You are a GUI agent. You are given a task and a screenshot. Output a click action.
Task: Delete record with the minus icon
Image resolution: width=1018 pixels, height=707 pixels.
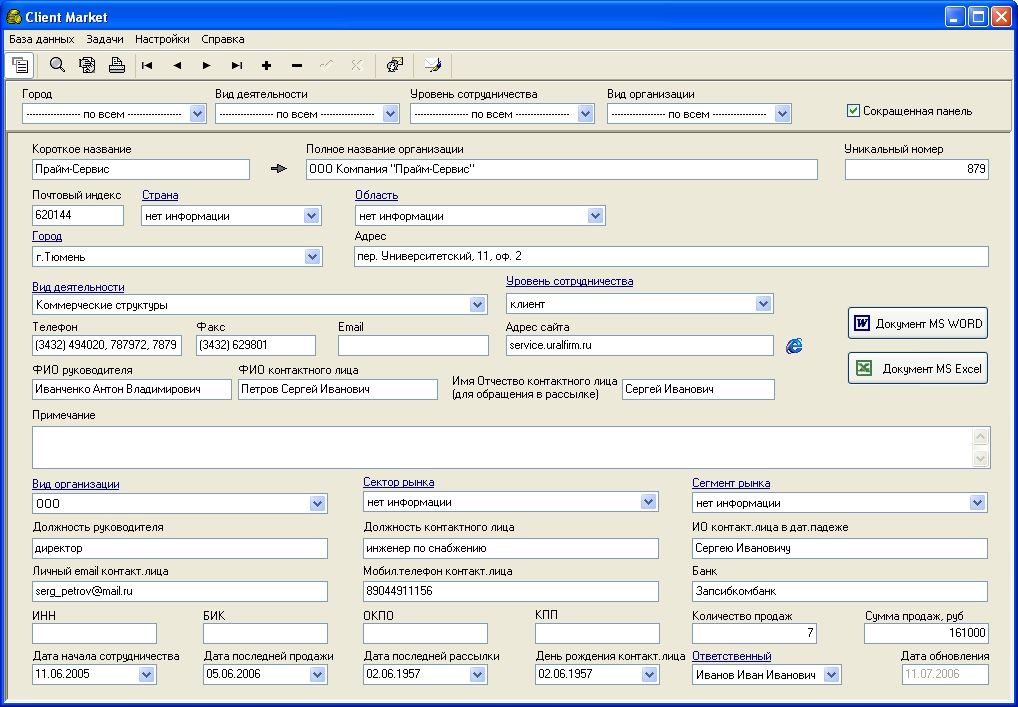[297, 65]
